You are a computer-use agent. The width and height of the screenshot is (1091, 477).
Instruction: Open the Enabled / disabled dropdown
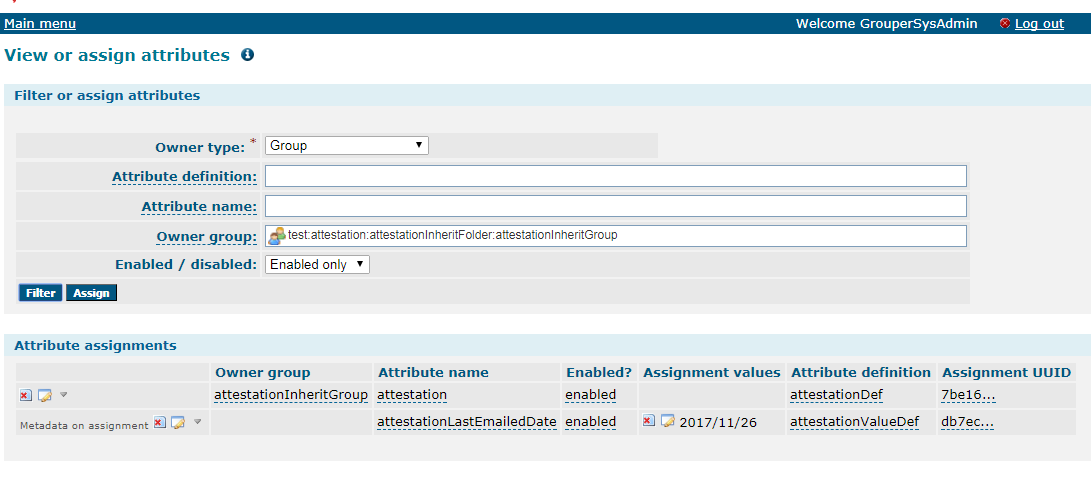pyautogui.click(x=317, y=264)
